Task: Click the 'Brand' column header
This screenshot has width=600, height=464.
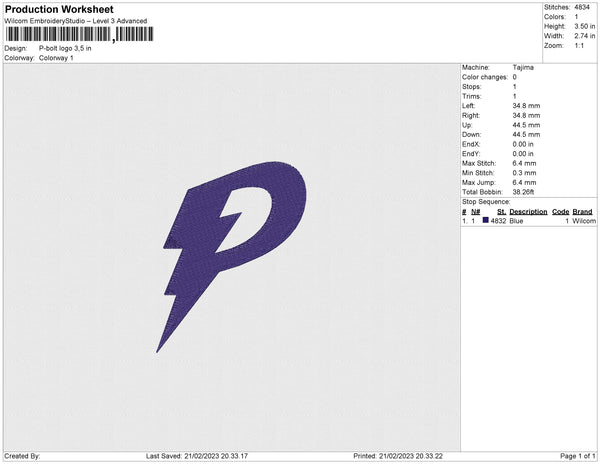Action: 582,212
